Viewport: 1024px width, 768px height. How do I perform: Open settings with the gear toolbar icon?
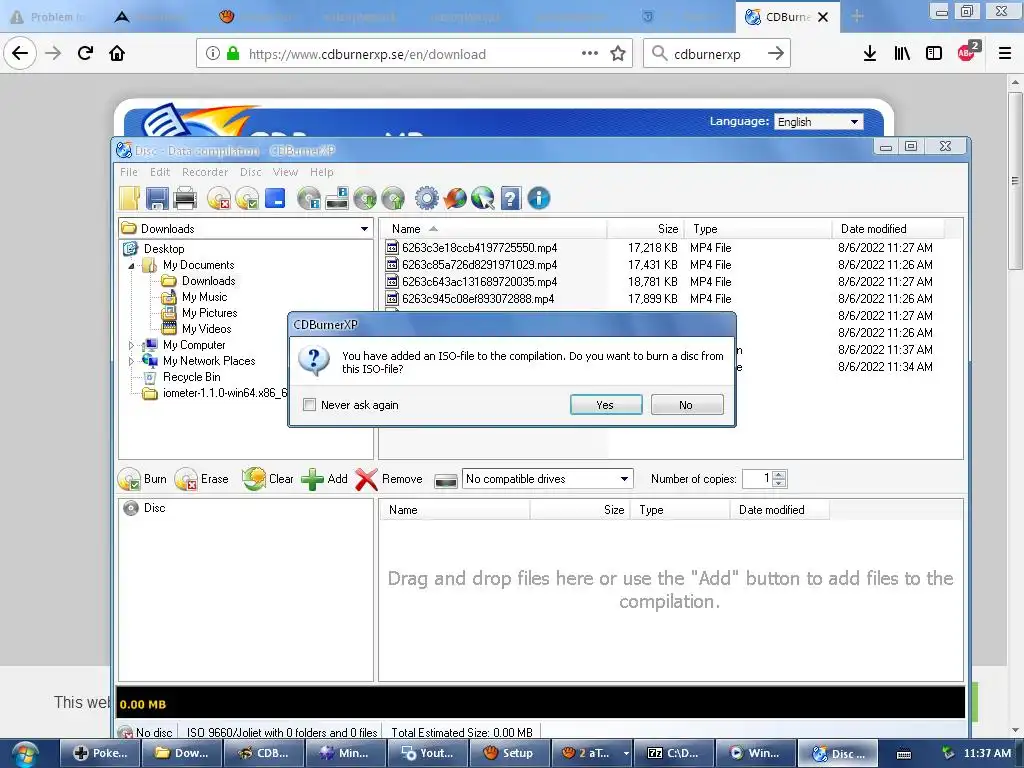[426, 198]
